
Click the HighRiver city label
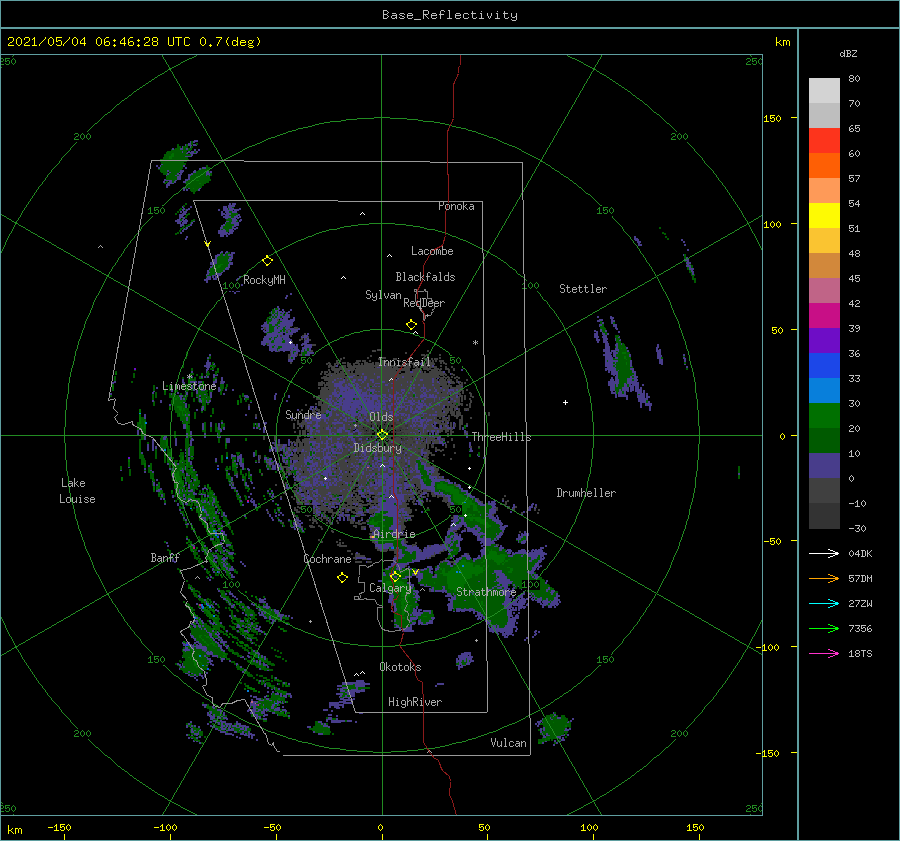pyautogui.click(x=415, y=702)
